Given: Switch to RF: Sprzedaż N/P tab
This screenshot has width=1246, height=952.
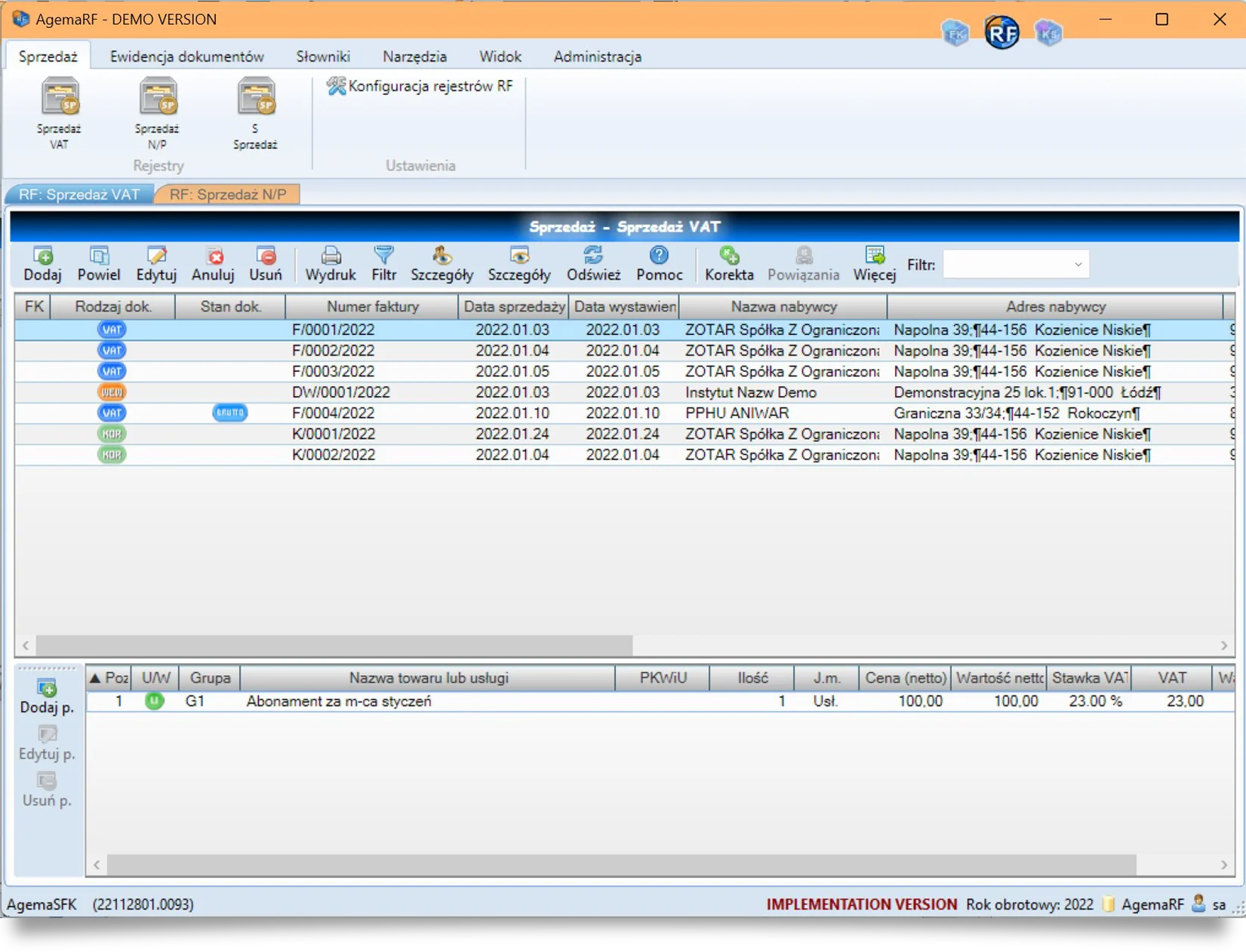Looking at the screenshot, I should click(x=227, y=195).
